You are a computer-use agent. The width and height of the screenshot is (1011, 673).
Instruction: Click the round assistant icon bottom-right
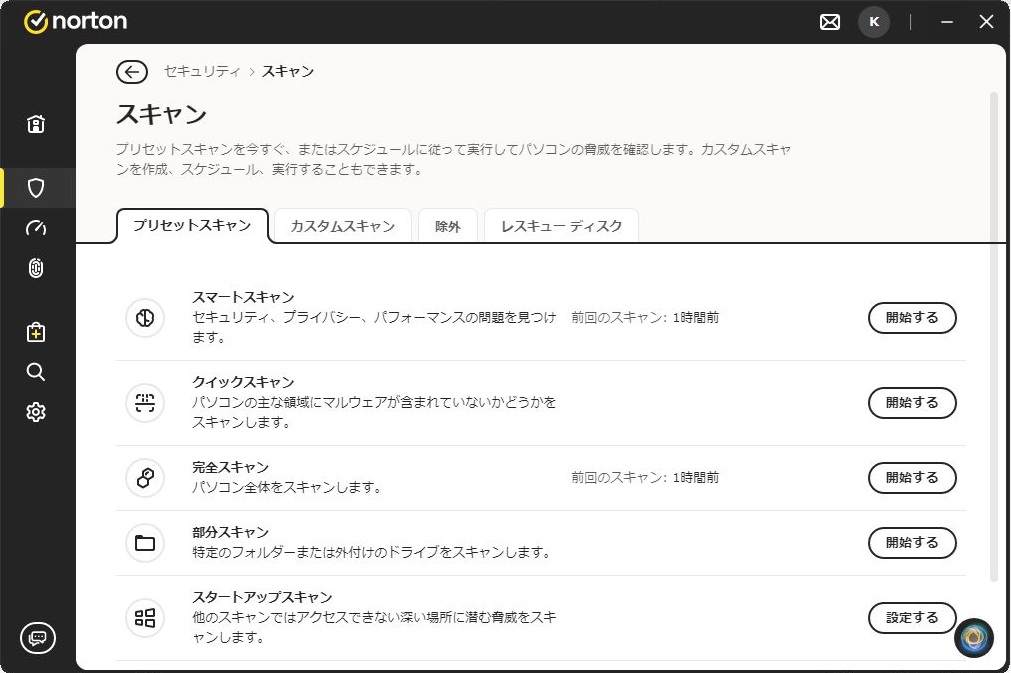click(x=973, y=638)
